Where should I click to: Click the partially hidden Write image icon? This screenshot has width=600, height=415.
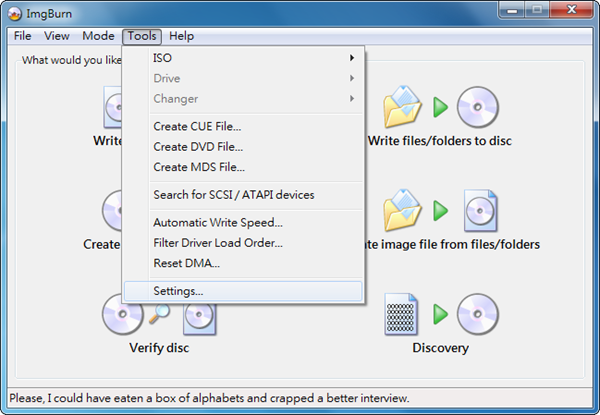pyautogui.click(x=112, y=107)
